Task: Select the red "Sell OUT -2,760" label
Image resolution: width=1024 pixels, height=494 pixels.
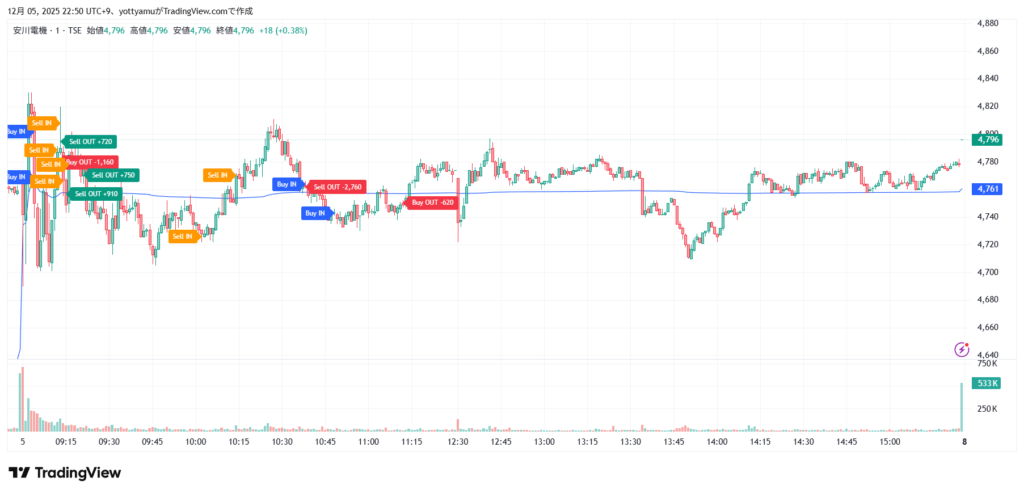Action: [338, 187]
